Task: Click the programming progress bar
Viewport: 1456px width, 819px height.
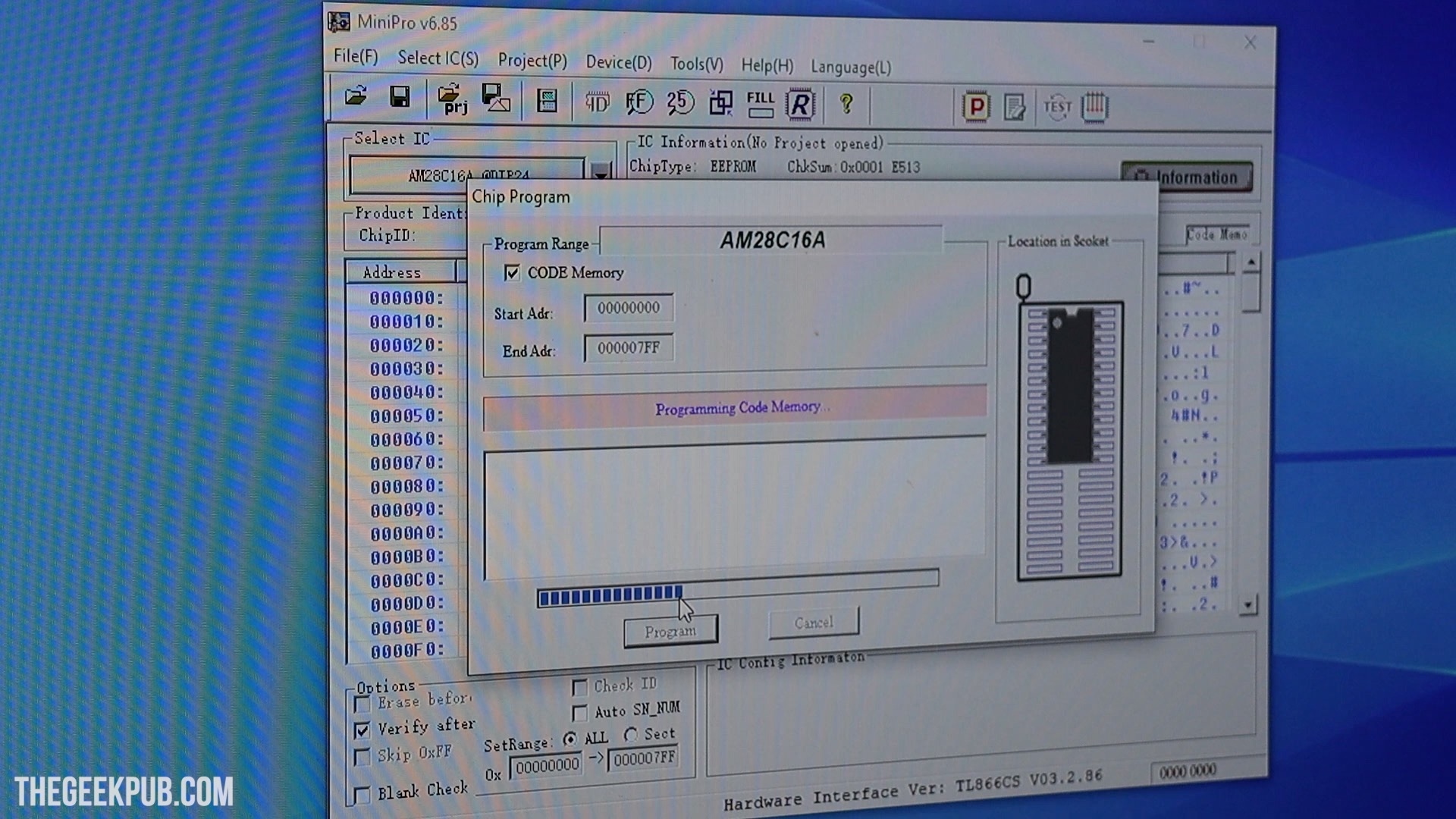Action: (737, 588)
